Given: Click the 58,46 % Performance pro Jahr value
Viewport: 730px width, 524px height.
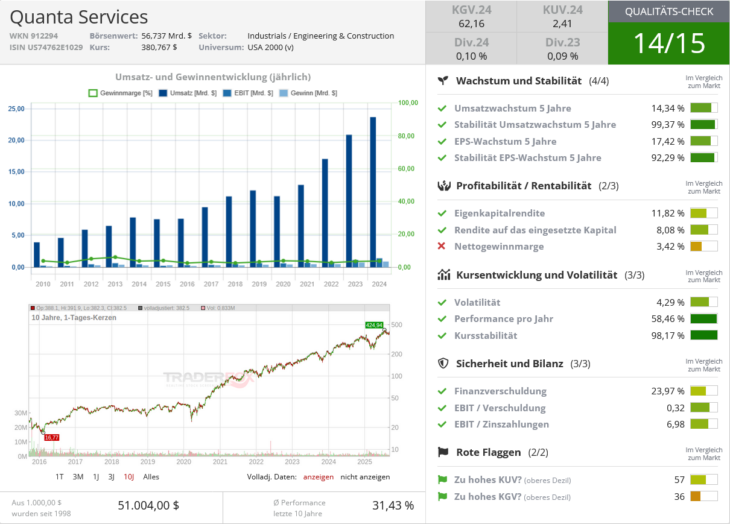Looking at the screenshot, I should pyautogui.click(x=668, y=319).
